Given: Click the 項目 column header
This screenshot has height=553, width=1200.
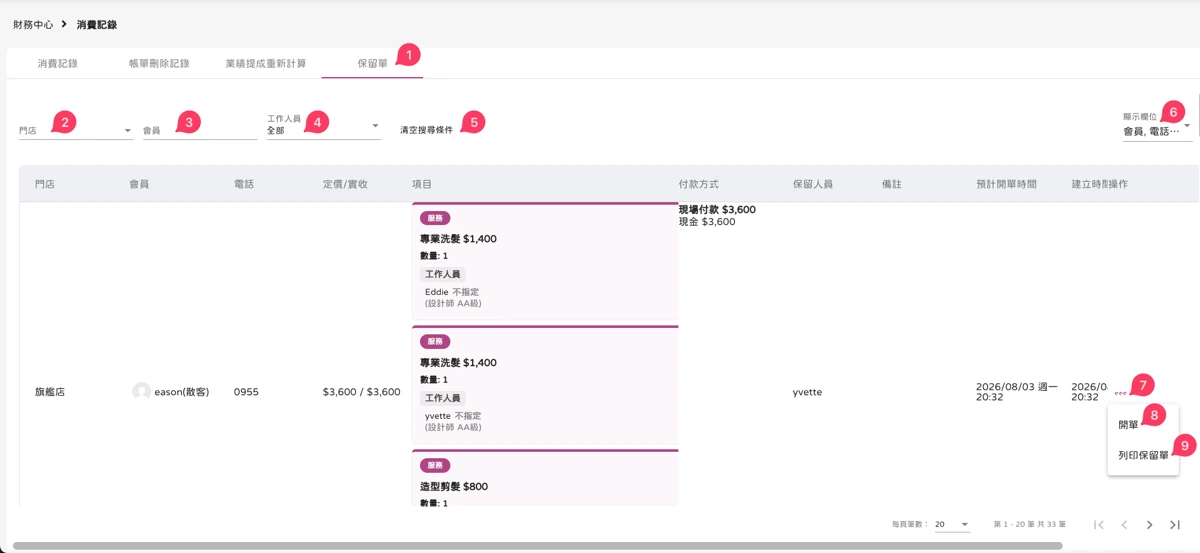Looking at the screenshot, I should click(422, 184).
